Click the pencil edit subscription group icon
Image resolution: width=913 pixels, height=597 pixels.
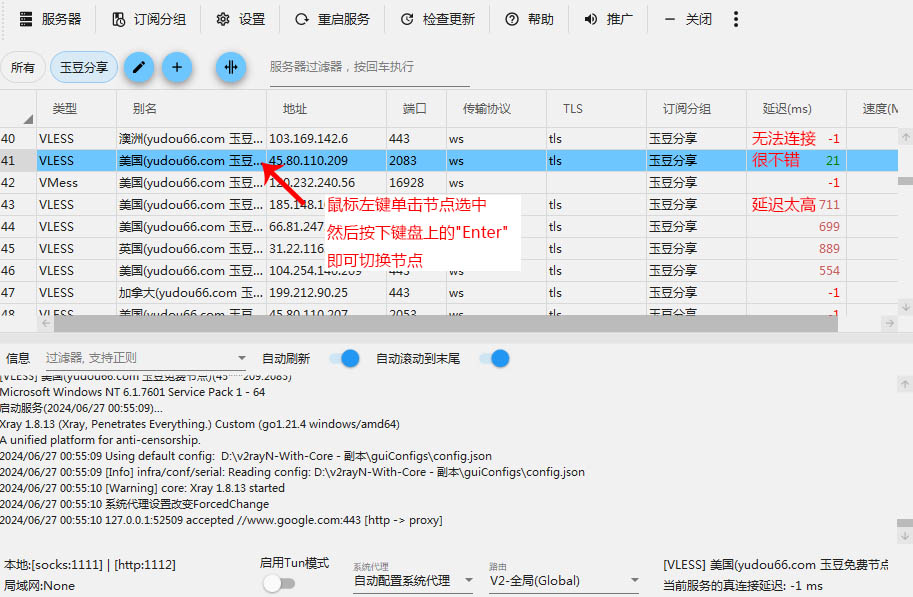point(139,67)
